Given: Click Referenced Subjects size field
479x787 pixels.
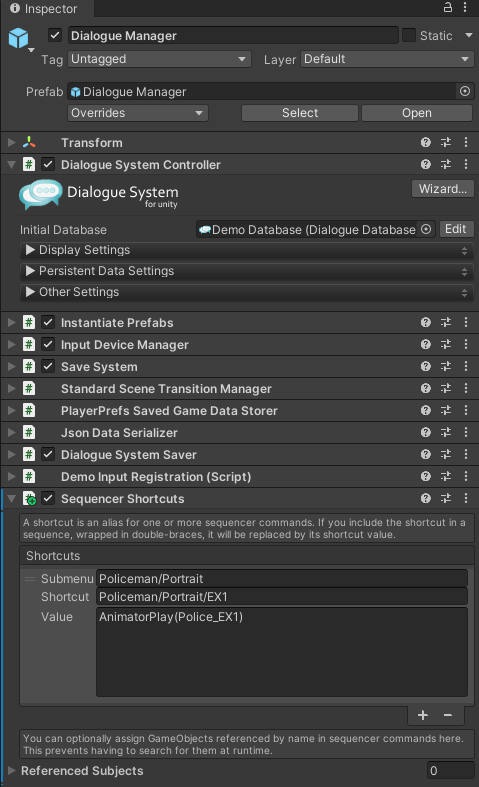Looking at the screenshot, I should [450, 770].
